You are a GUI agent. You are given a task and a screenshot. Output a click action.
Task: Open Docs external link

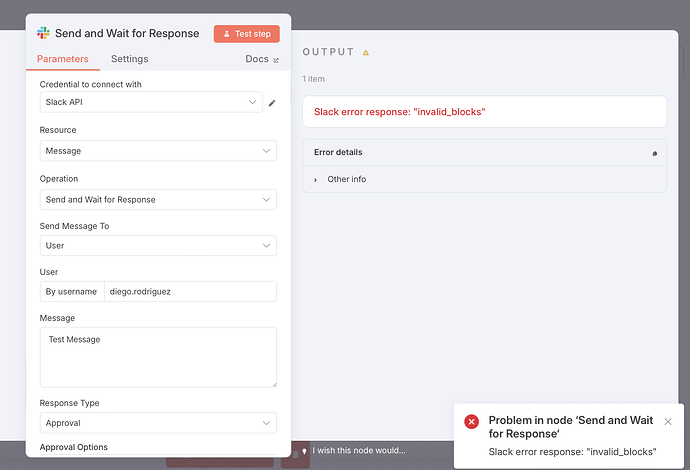click(262, 59)
